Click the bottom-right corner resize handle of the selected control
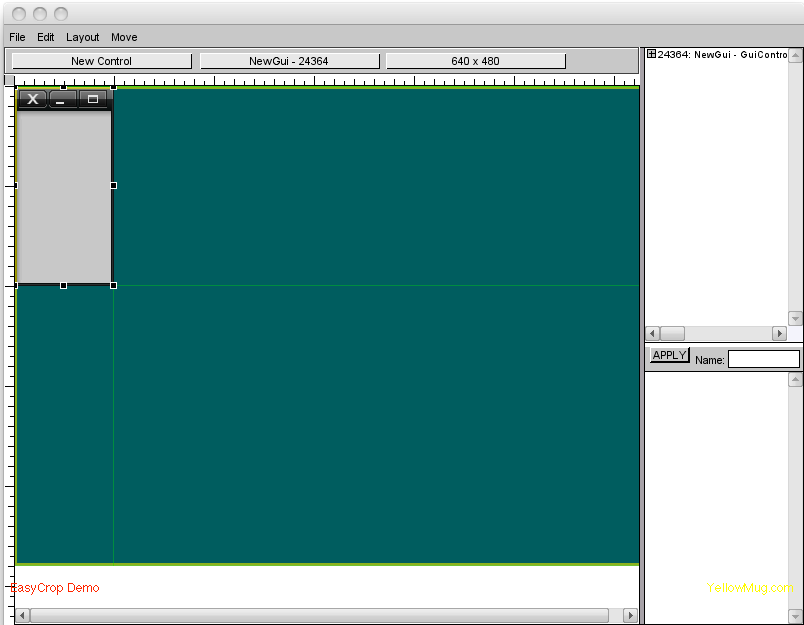The height and width of the screenshot is (625, 804). pos(113,285)
